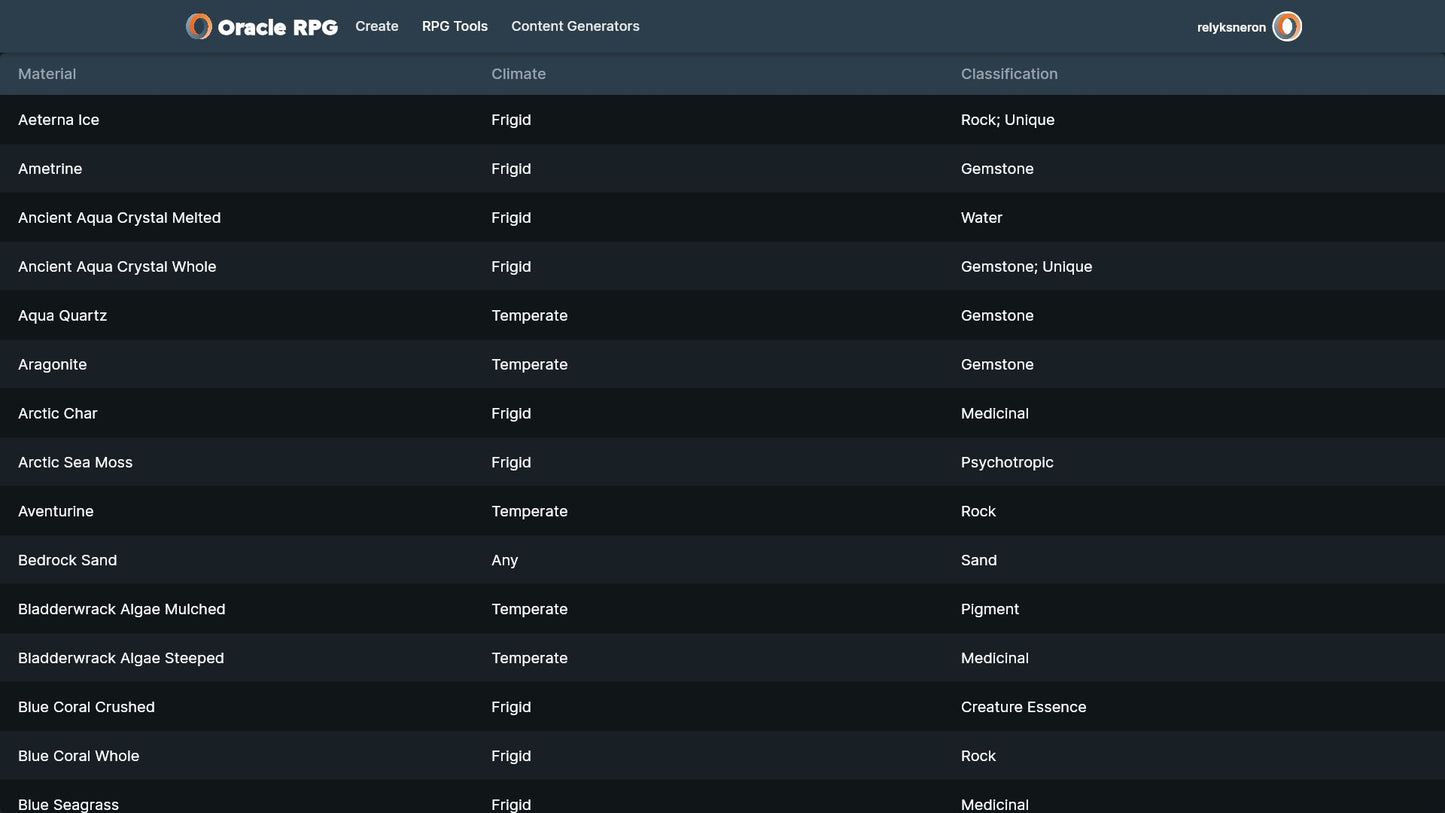Open the Create menu
The height and width of the screenshot is (813, 1445).
click(377, 27)
